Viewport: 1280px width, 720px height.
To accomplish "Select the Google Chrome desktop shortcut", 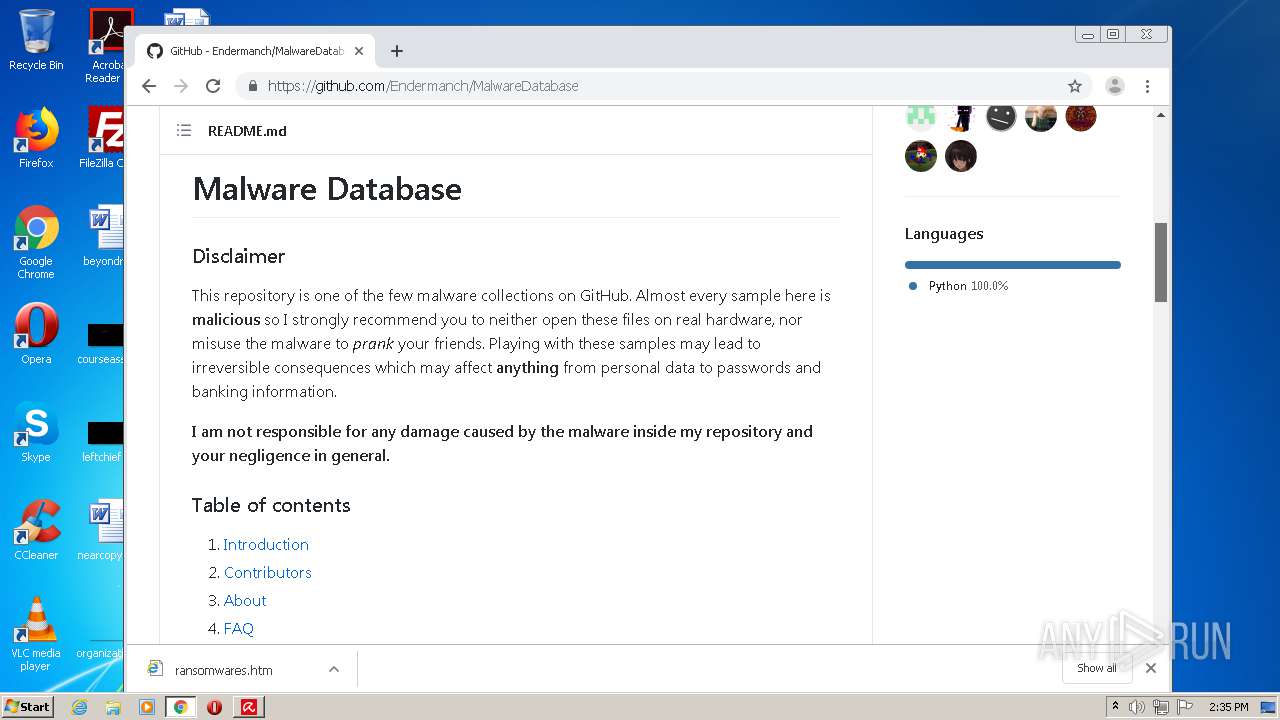I will click(36, 242).
